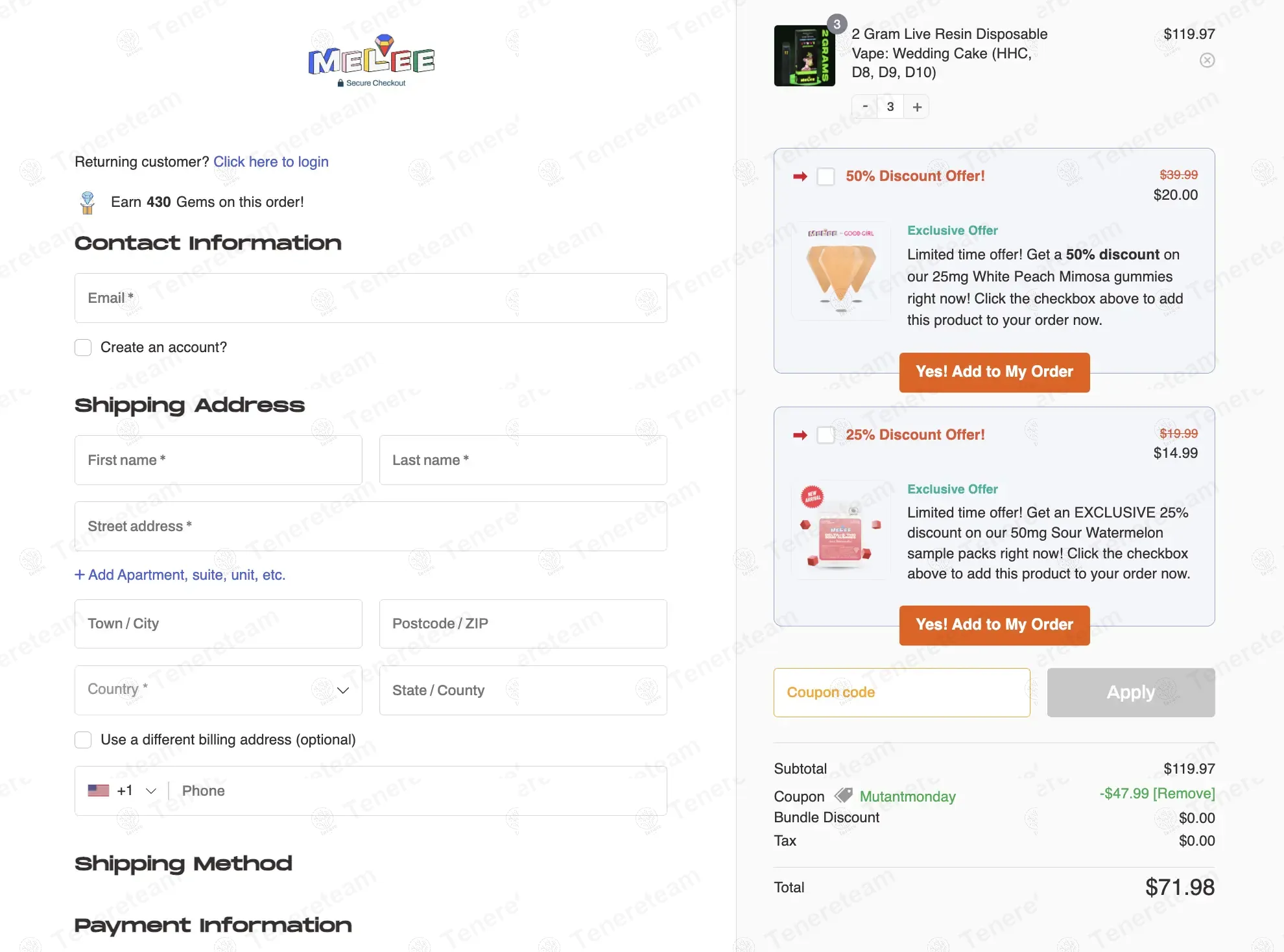1284x952 pixels.
Task: Decrease vape quantity with minus button
Action: (865, 107)
